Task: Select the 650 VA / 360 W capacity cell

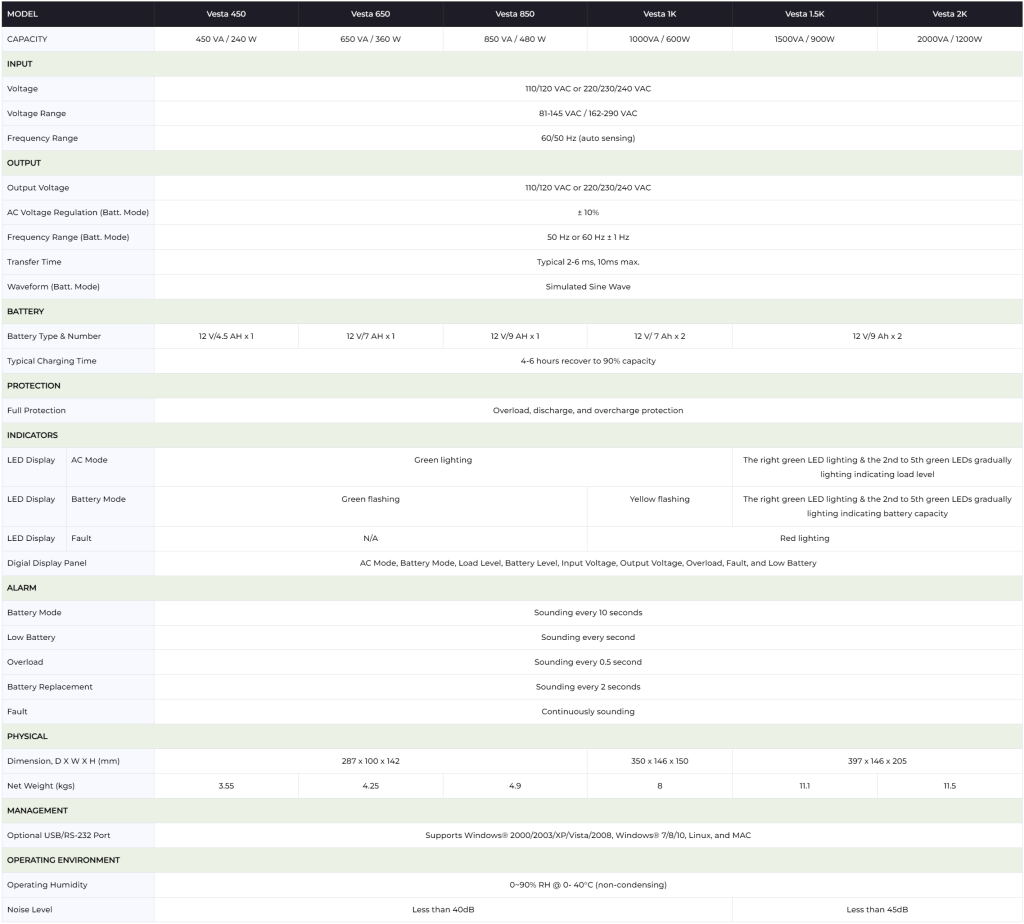Action: click(x=370, y=39)
